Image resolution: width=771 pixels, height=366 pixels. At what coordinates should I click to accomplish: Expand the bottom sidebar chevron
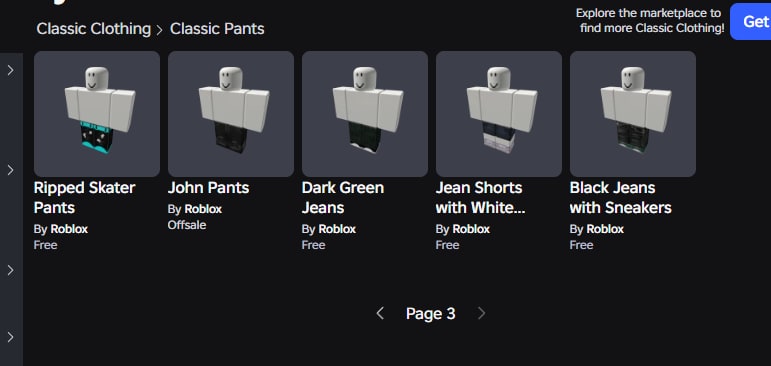[10, 337]
